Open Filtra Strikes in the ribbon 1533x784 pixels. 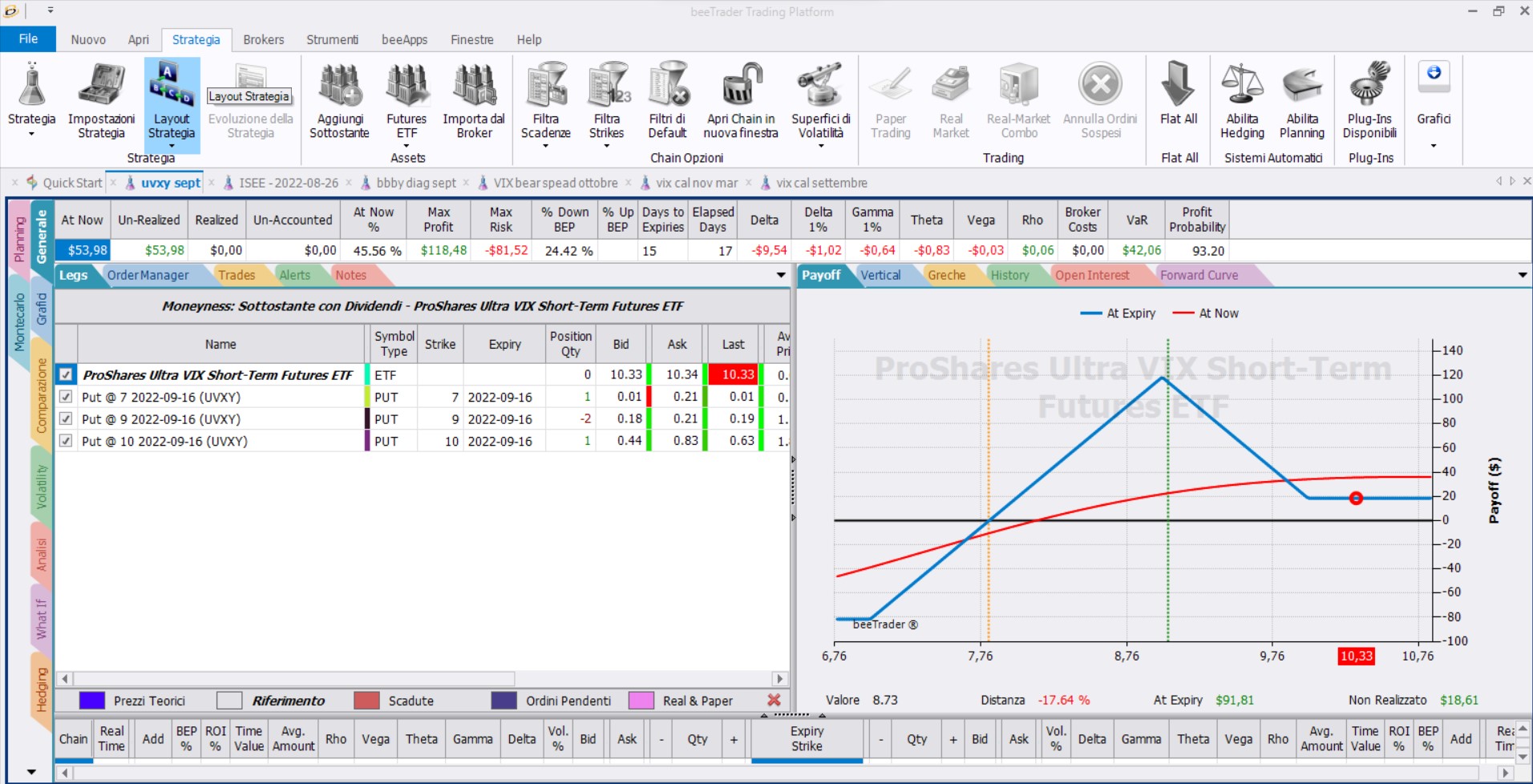coord(607,84)
